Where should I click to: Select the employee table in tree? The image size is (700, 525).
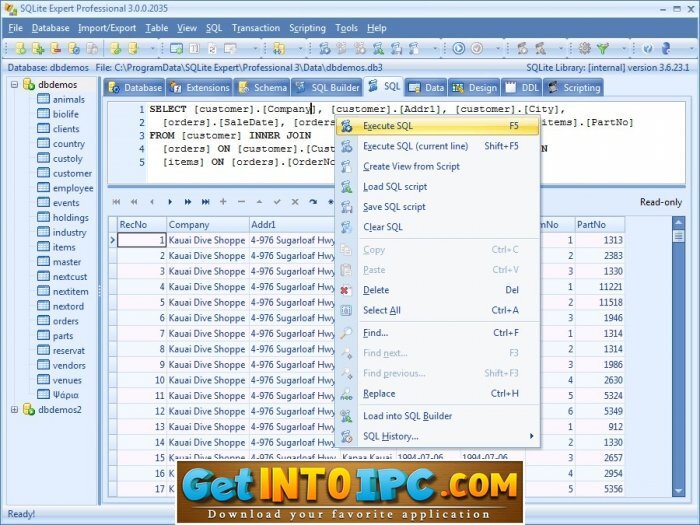click(x=73, y=188)
